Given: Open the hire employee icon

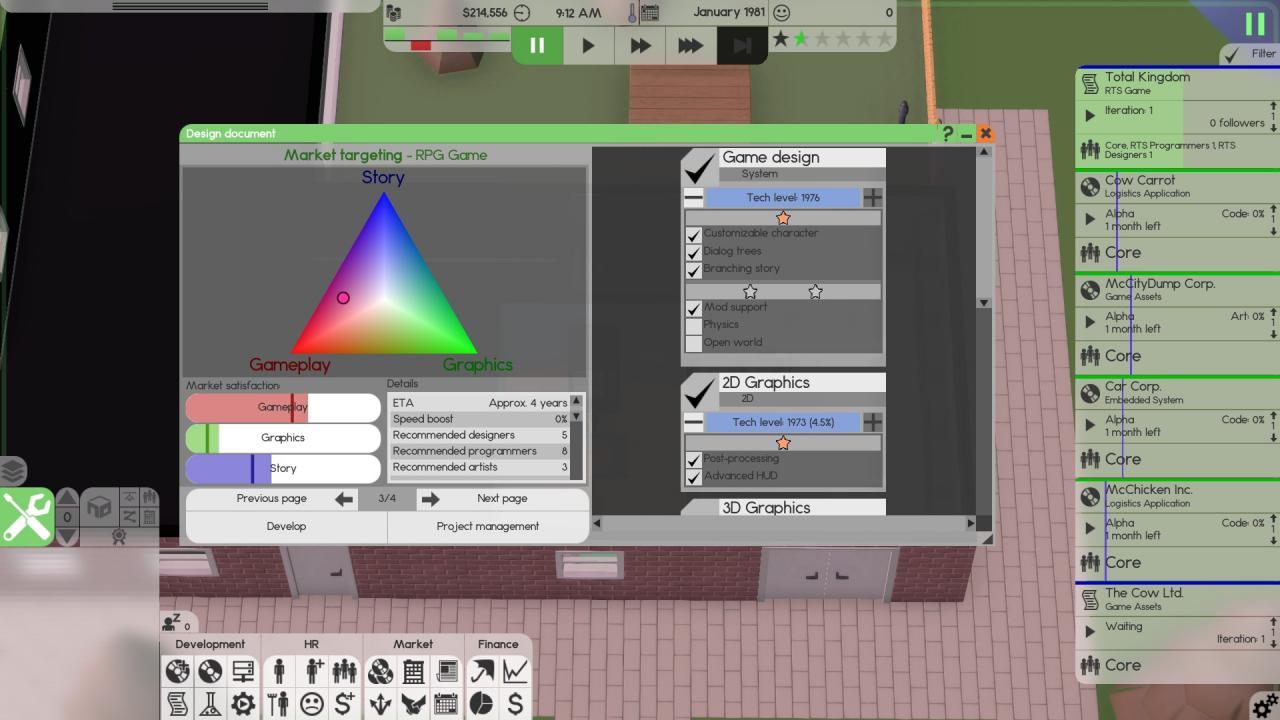Looking at the screenshot, I should pos(313,671).
